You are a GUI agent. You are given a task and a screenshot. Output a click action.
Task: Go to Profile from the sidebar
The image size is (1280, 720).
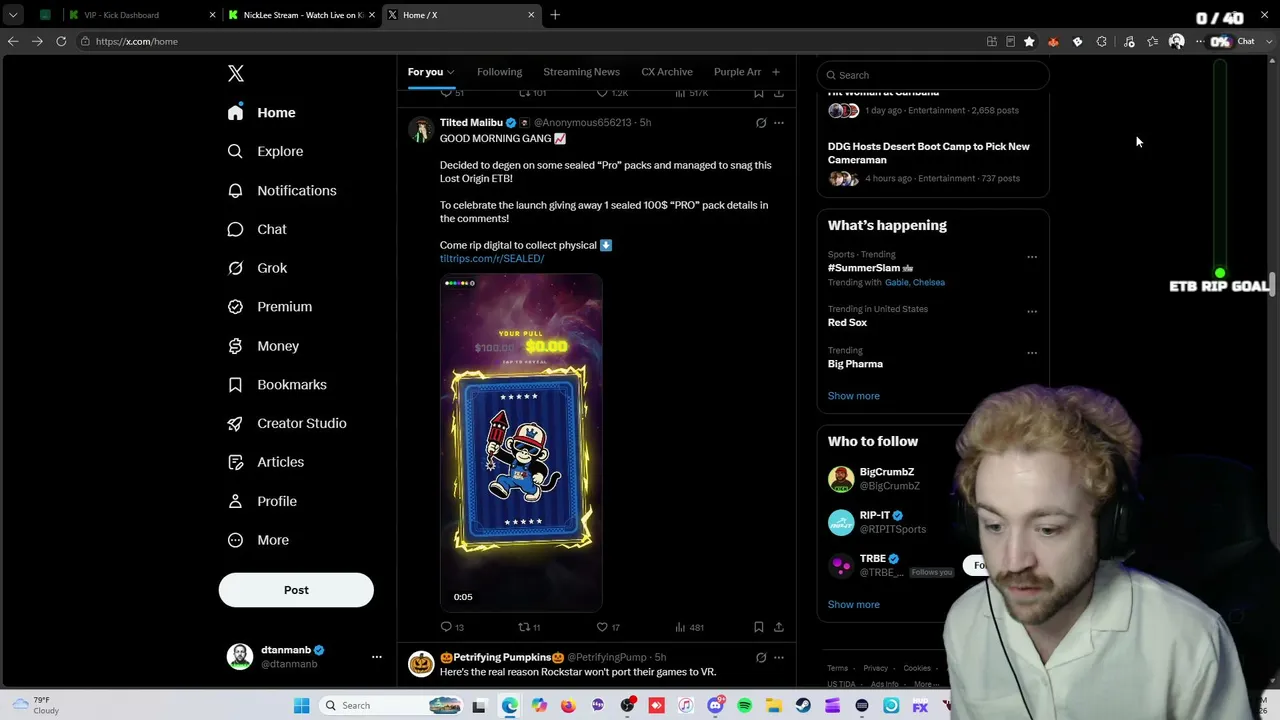[x=262, y=501]
